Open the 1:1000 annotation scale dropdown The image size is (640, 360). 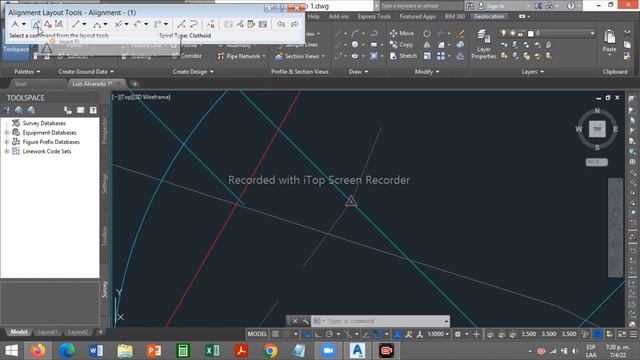click(438, 334)
